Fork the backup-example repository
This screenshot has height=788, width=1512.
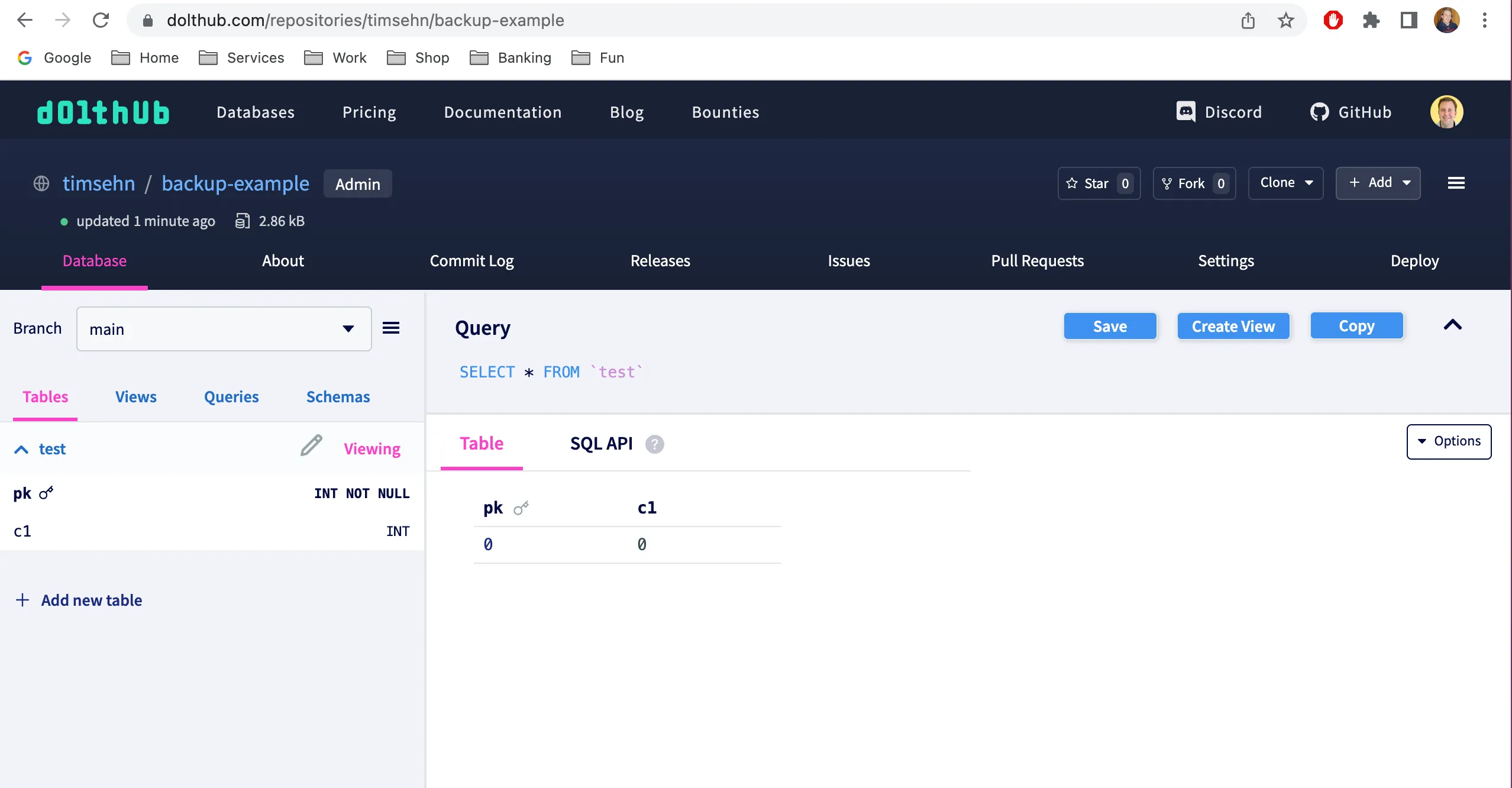pos(1194,183)
